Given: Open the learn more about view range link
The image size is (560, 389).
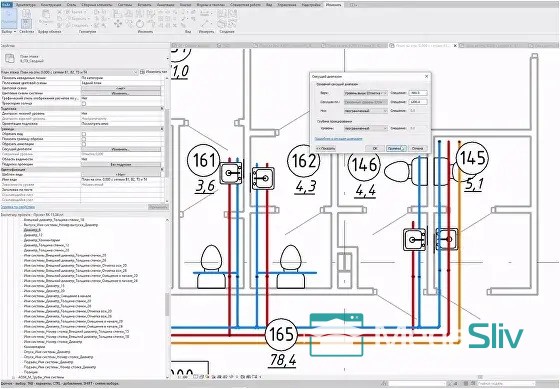Looking at the screenshot, I should click(338, 139).
